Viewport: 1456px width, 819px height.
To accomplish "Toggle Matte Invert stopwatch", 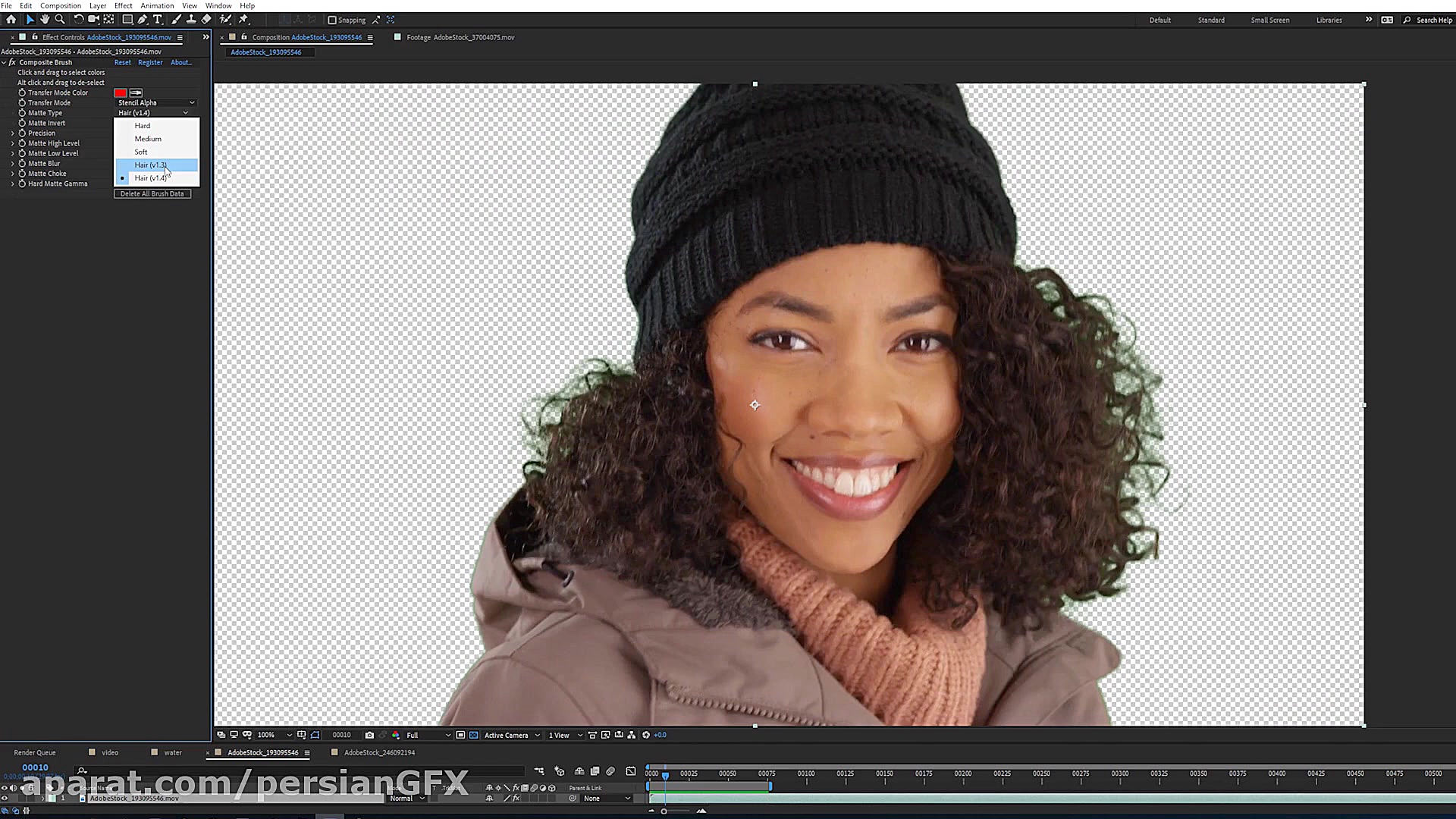I will coord(22,123).
